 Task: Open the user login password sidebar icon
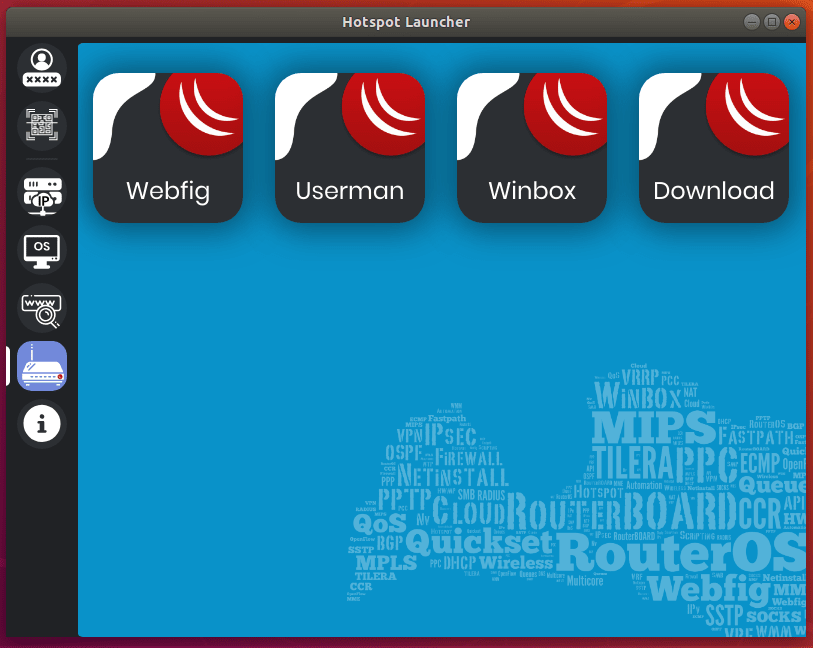tap(41, 68)
